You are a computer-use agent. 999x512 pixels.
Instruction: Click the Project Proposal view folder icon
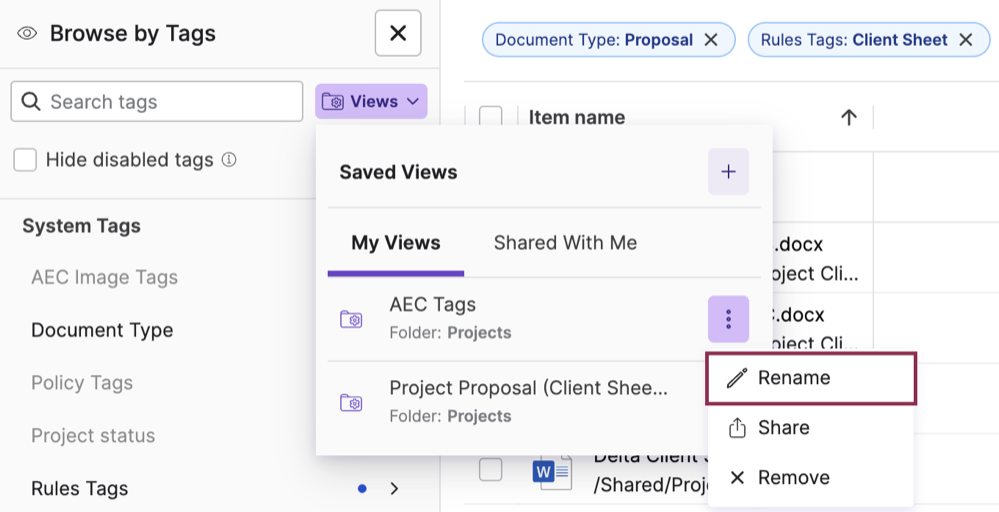click(x=351, y=402)
